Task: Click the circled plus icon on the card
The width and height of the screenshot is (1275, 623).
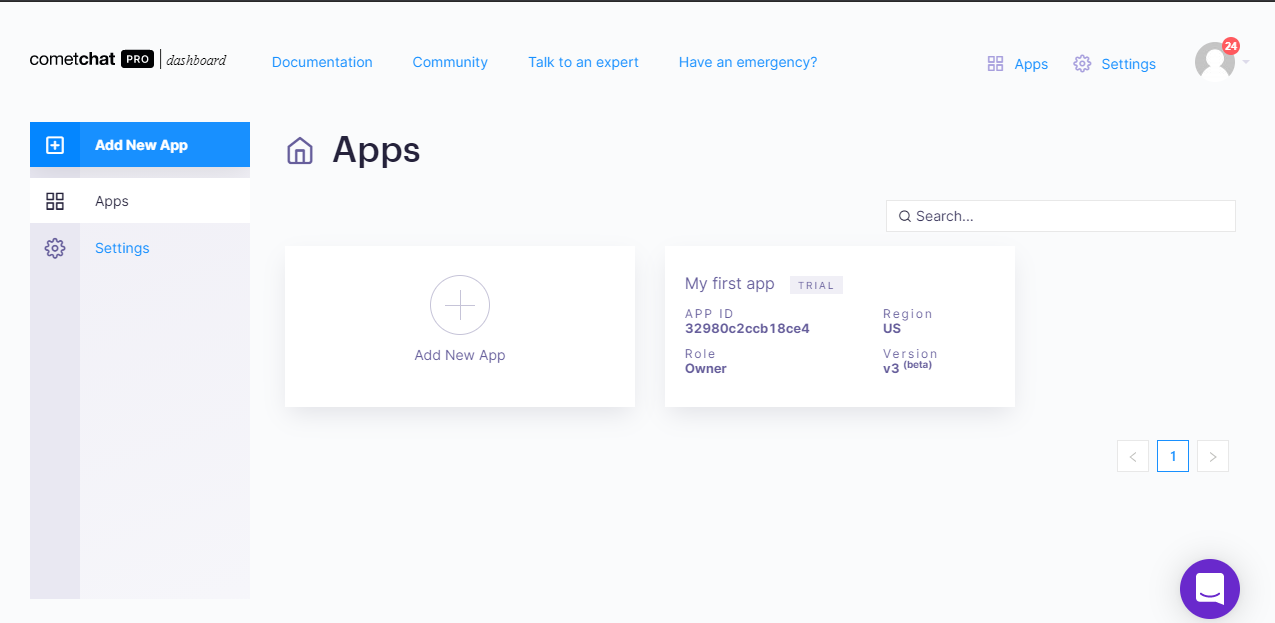Action: pos(460,305)
